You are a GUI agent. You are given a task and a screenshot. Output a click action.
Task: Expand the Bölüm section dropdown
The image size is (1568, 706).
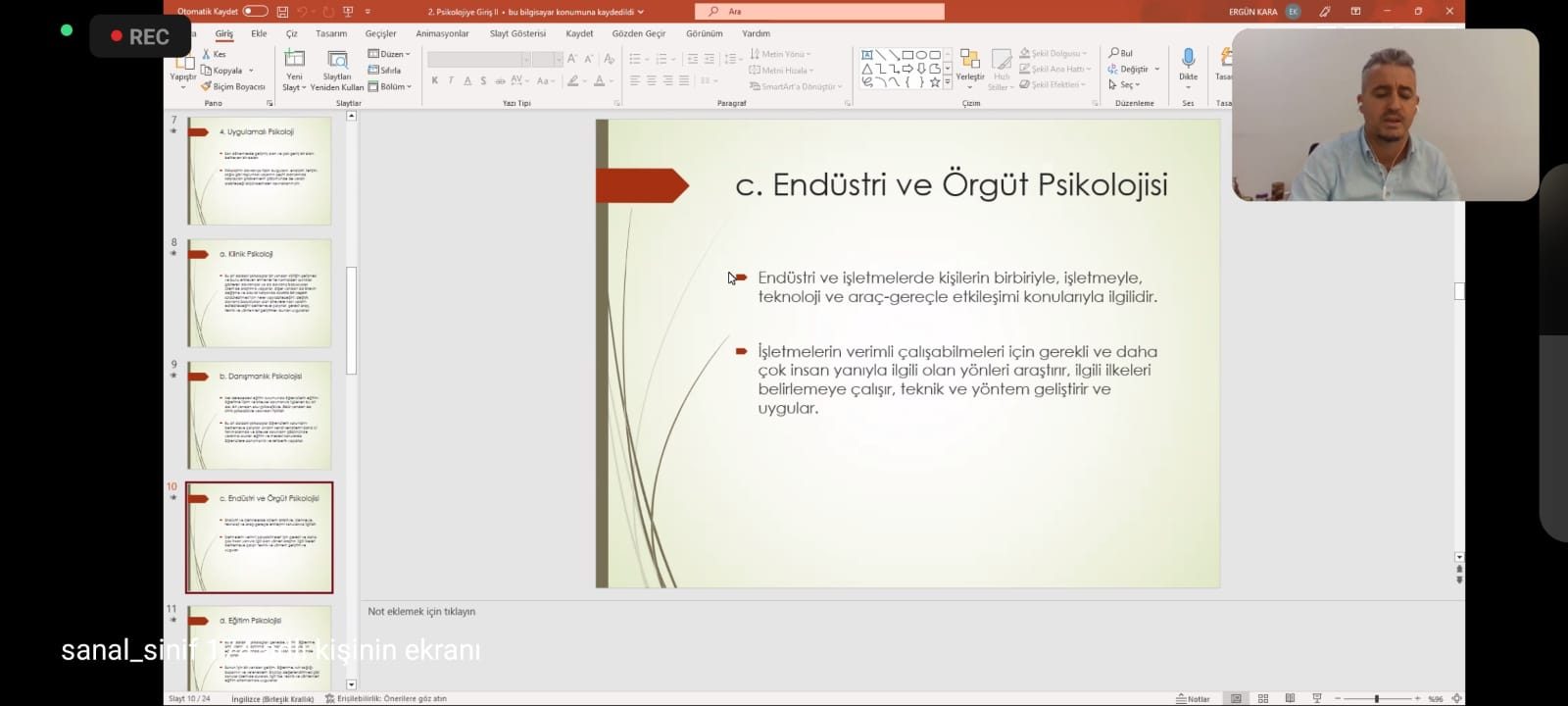tap(390, 86)
